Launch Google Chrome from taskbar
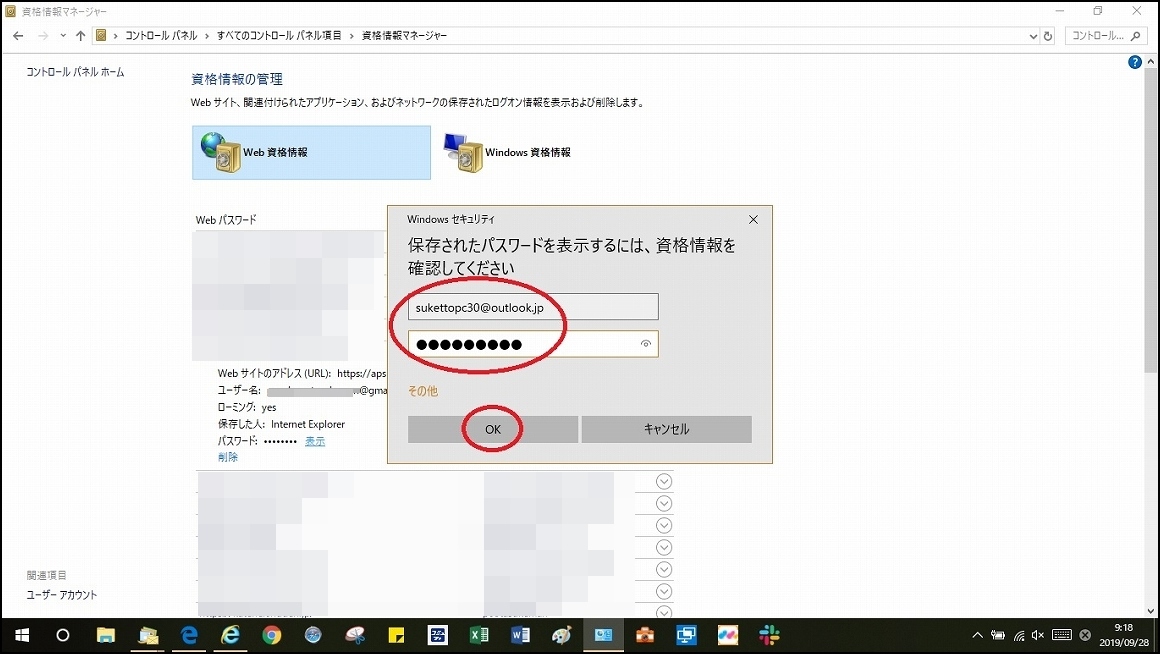 (272, 636)
